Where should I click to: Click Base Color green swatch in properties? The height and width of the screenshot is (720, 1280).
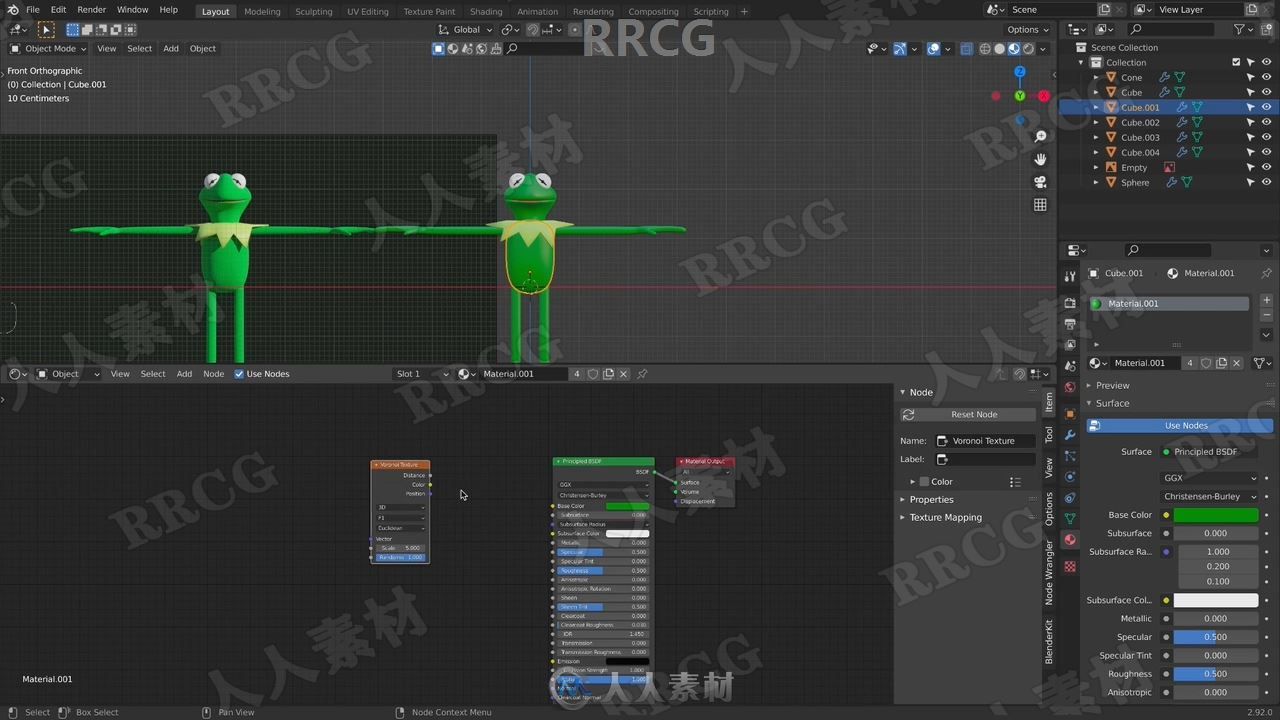click(x=1216, y=515)
